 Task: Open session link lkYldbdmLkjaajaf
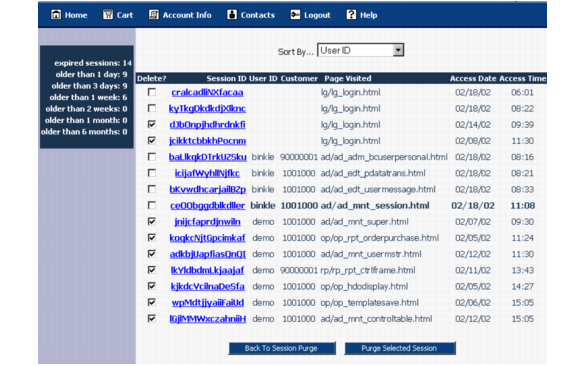point(207,270)
